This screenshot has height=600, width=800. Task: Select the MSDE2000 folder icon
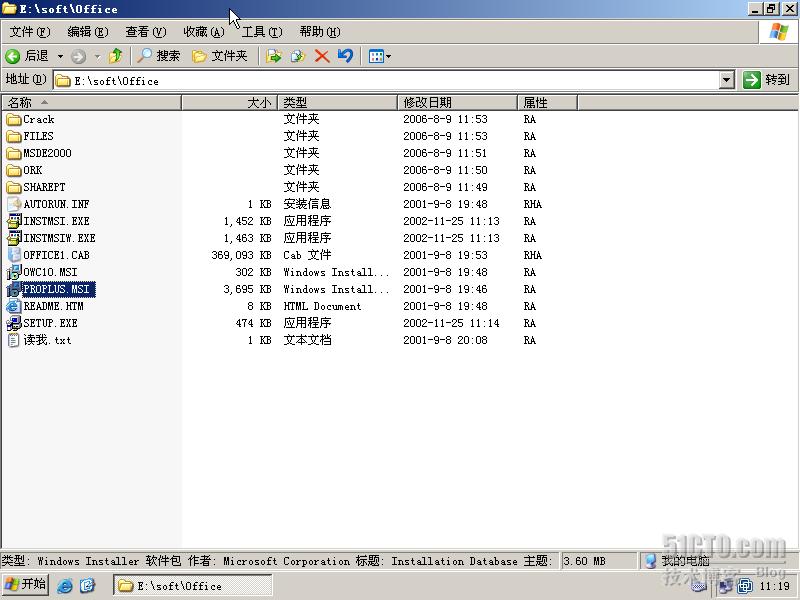click(x=14, y=154)
